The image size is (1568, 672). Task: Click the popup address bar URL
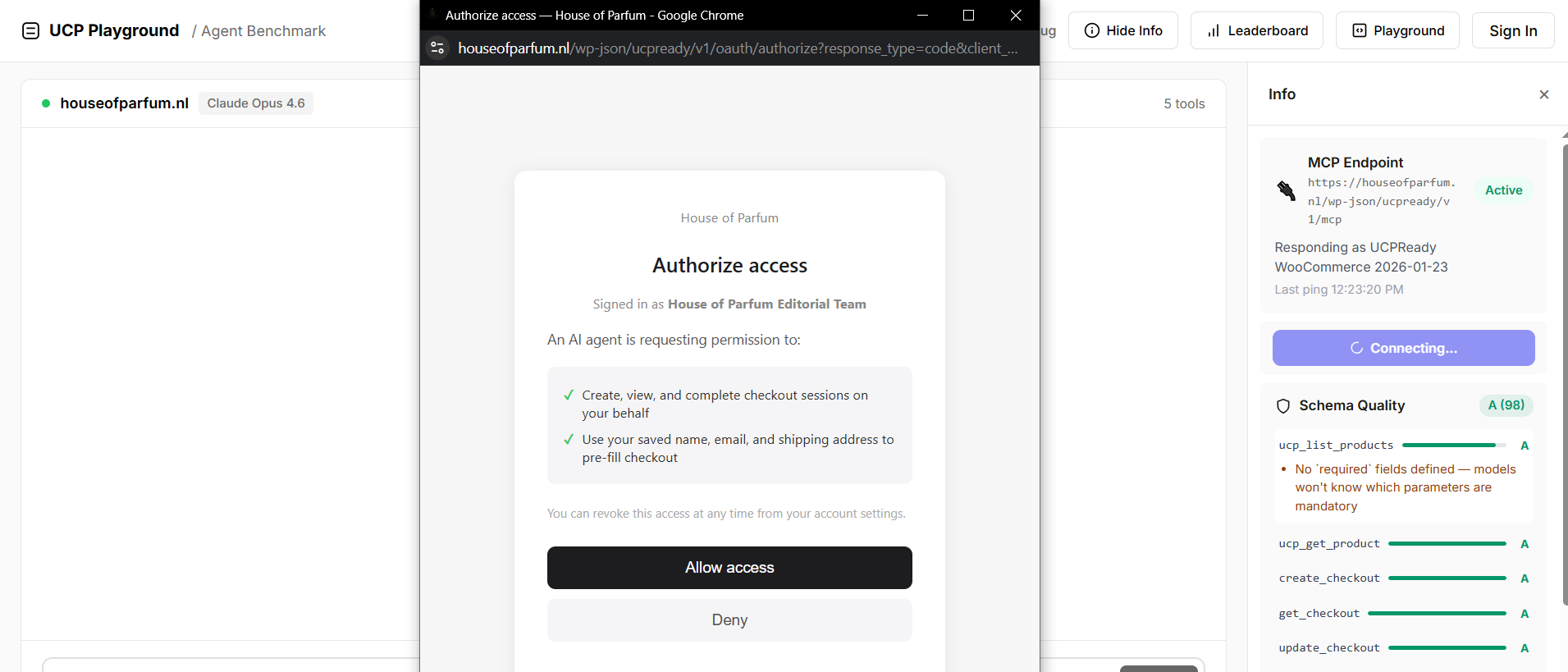click(738, 48)
